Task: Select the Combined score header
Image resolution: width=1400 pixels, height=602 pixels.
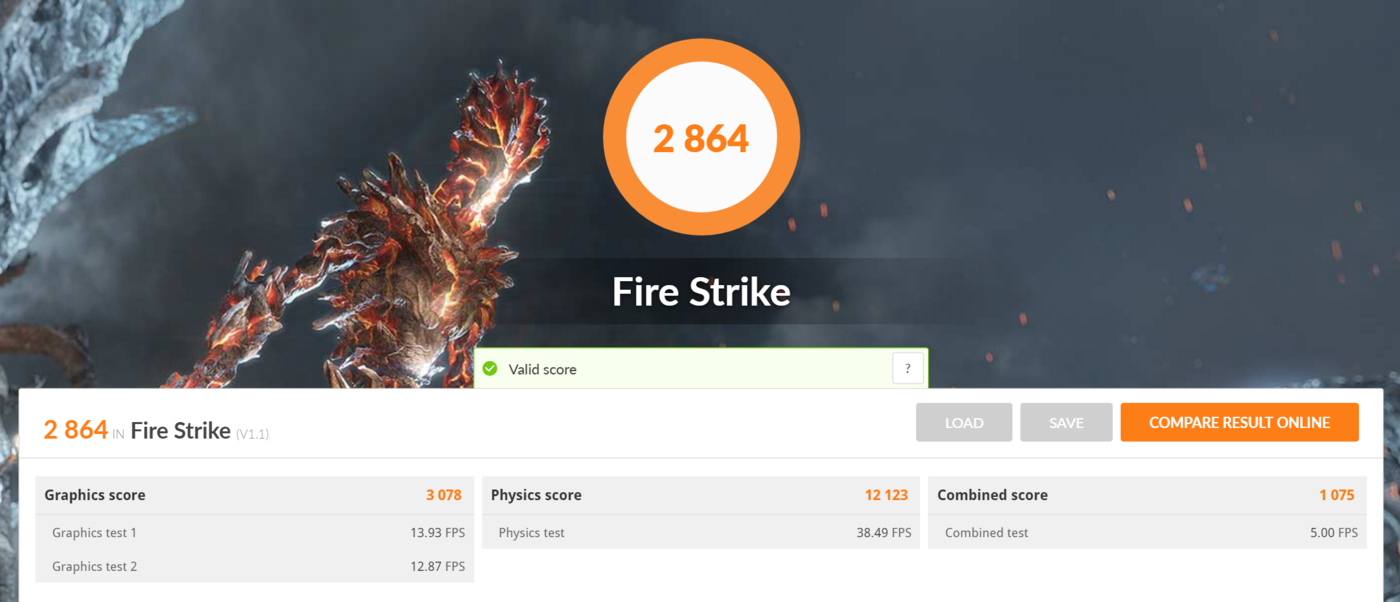Action: tap(992, 495)
